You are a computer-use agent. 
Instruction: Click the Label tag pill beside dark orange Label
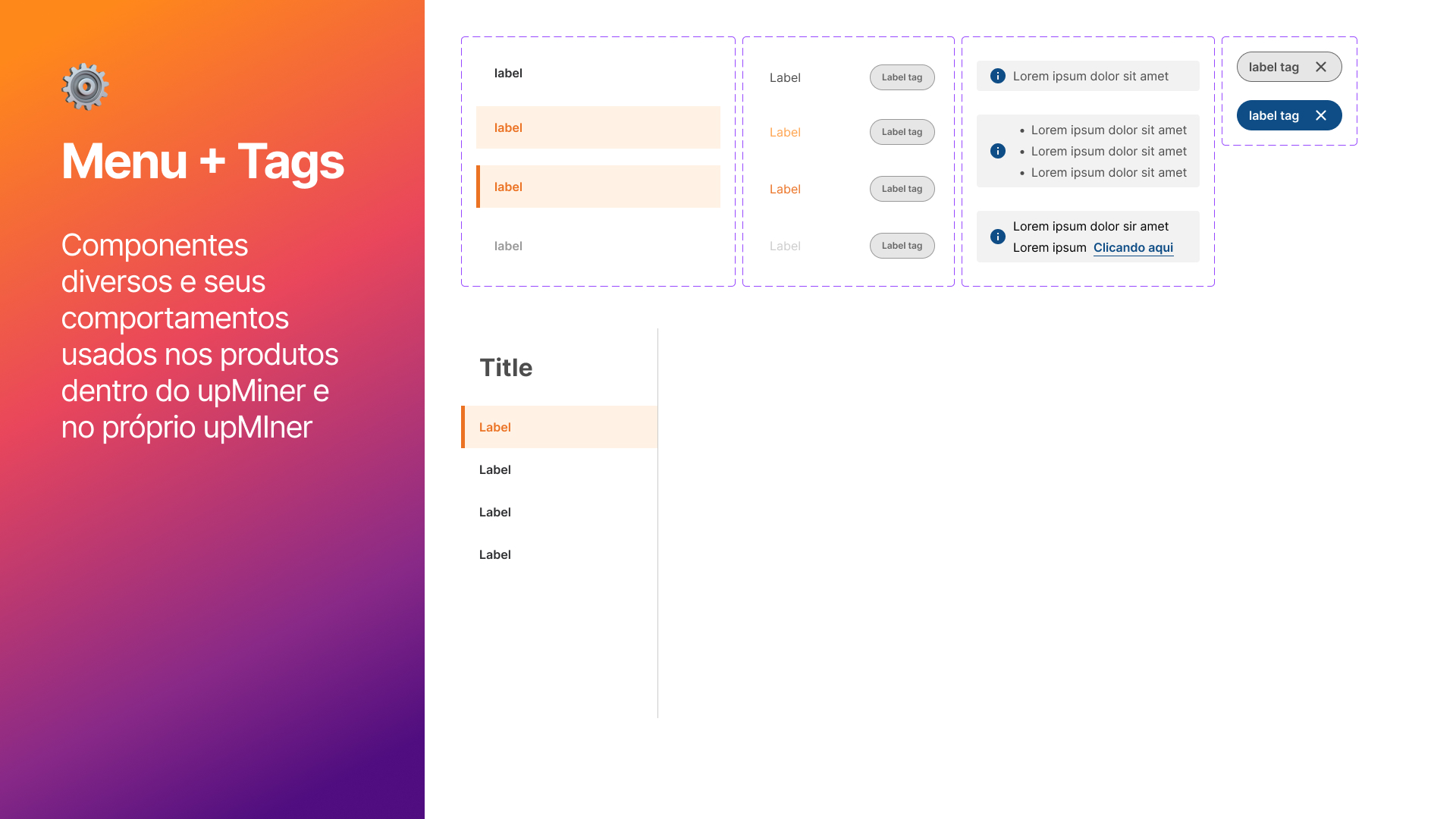[902, 189]
